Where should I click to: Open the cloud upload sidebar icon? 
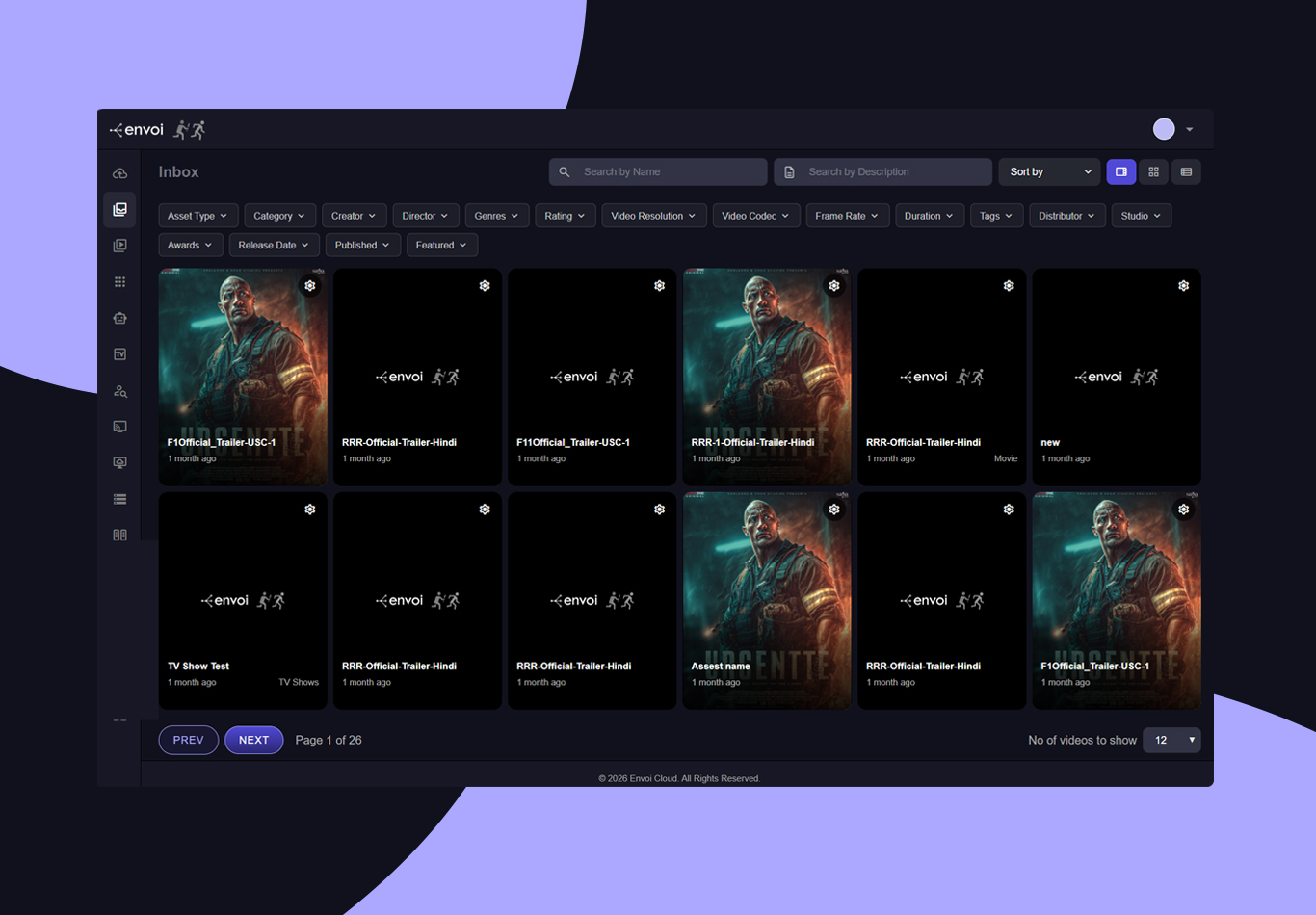pyautogui.click(x=119, y=173)
